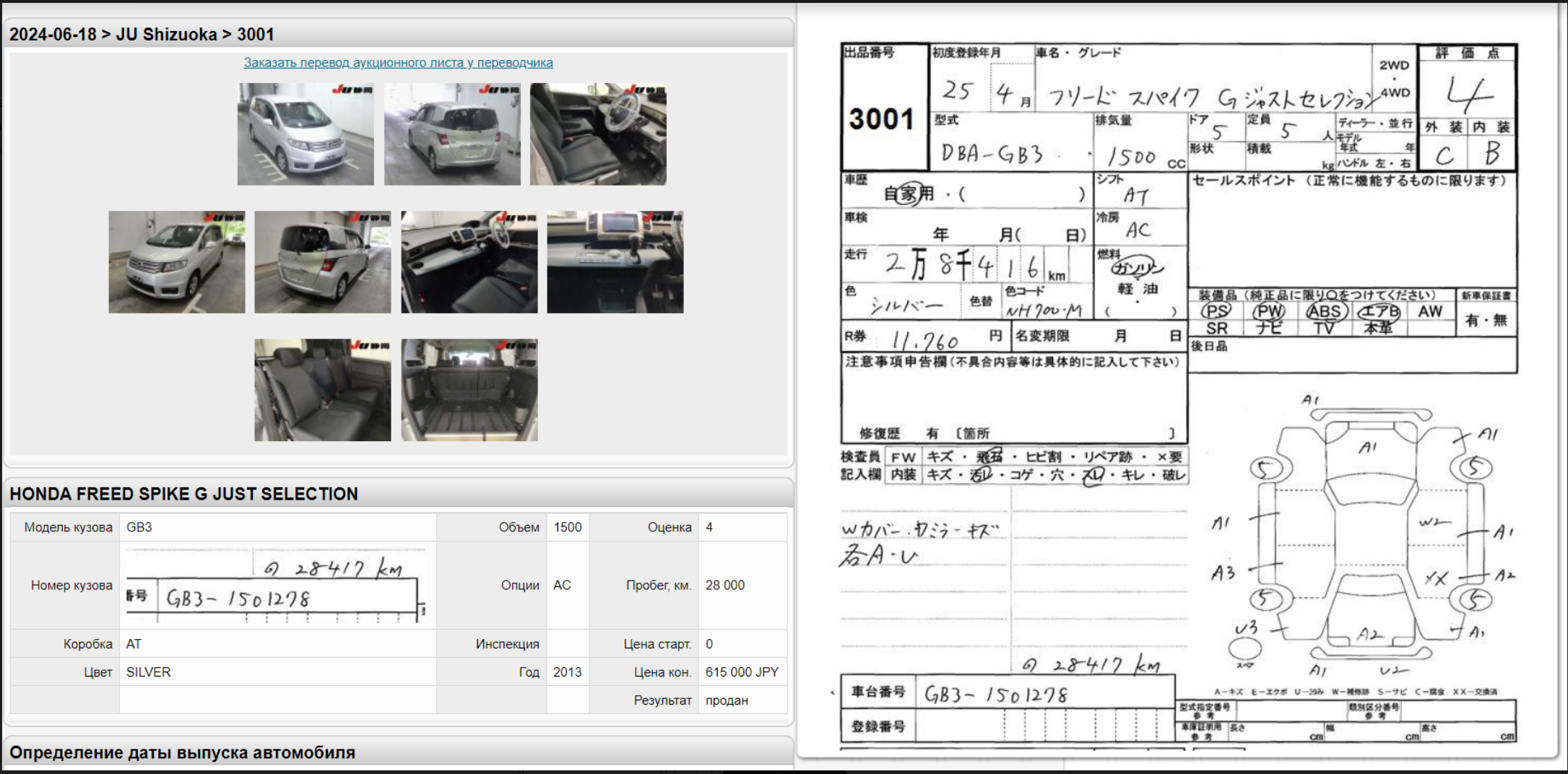The width and height of the screenshot is (1568, 774).
Task: Click the Определение даты выпуска автомобиля heading
Action: (x=182, y=752)
